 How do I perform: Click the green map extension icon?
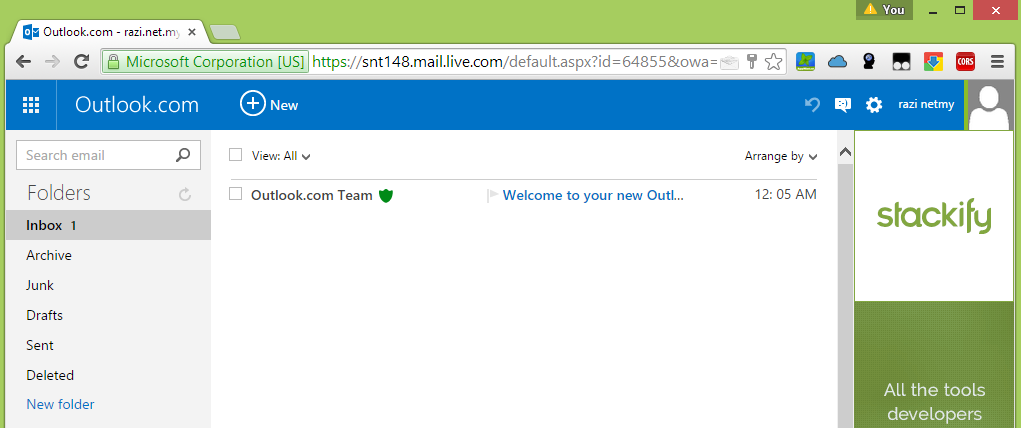coord(805,62)
